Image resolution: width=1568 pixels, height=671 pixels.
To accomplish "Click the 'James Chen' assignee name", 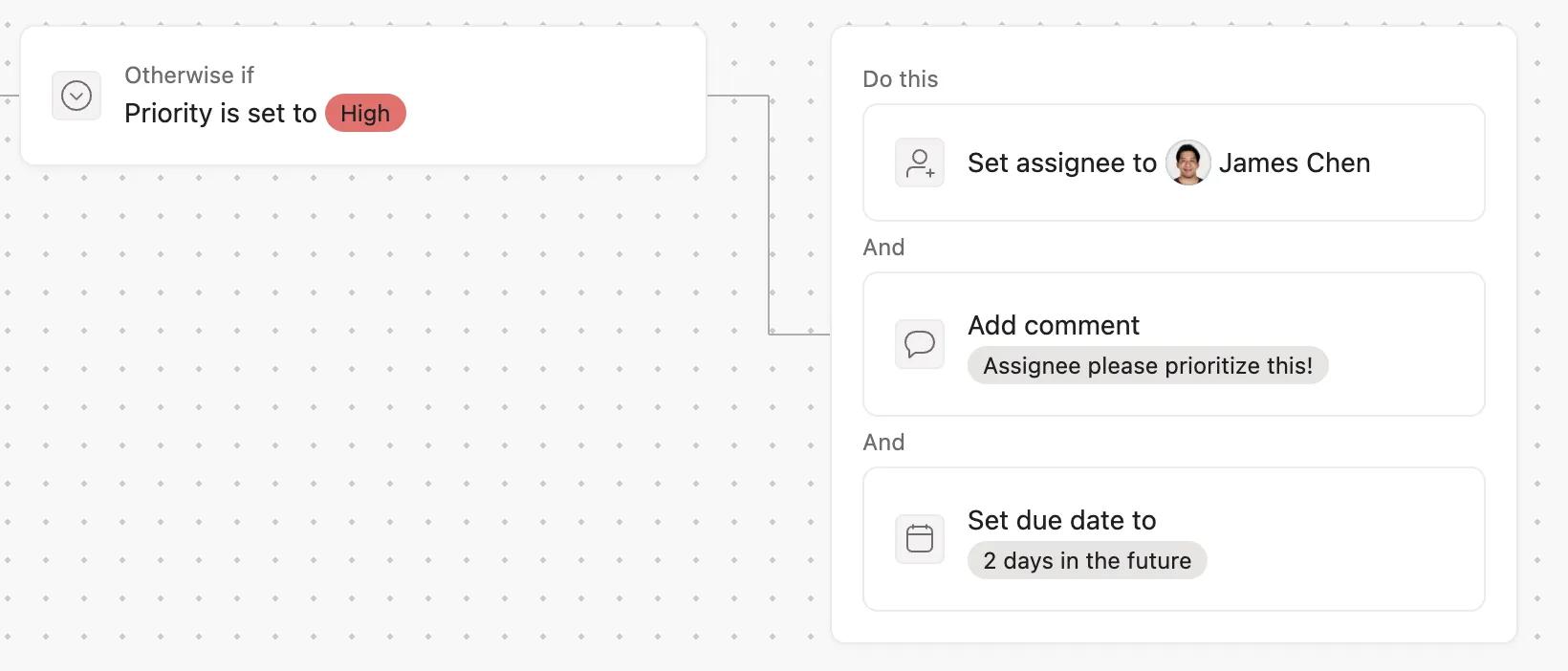I will coord(1295,162).
